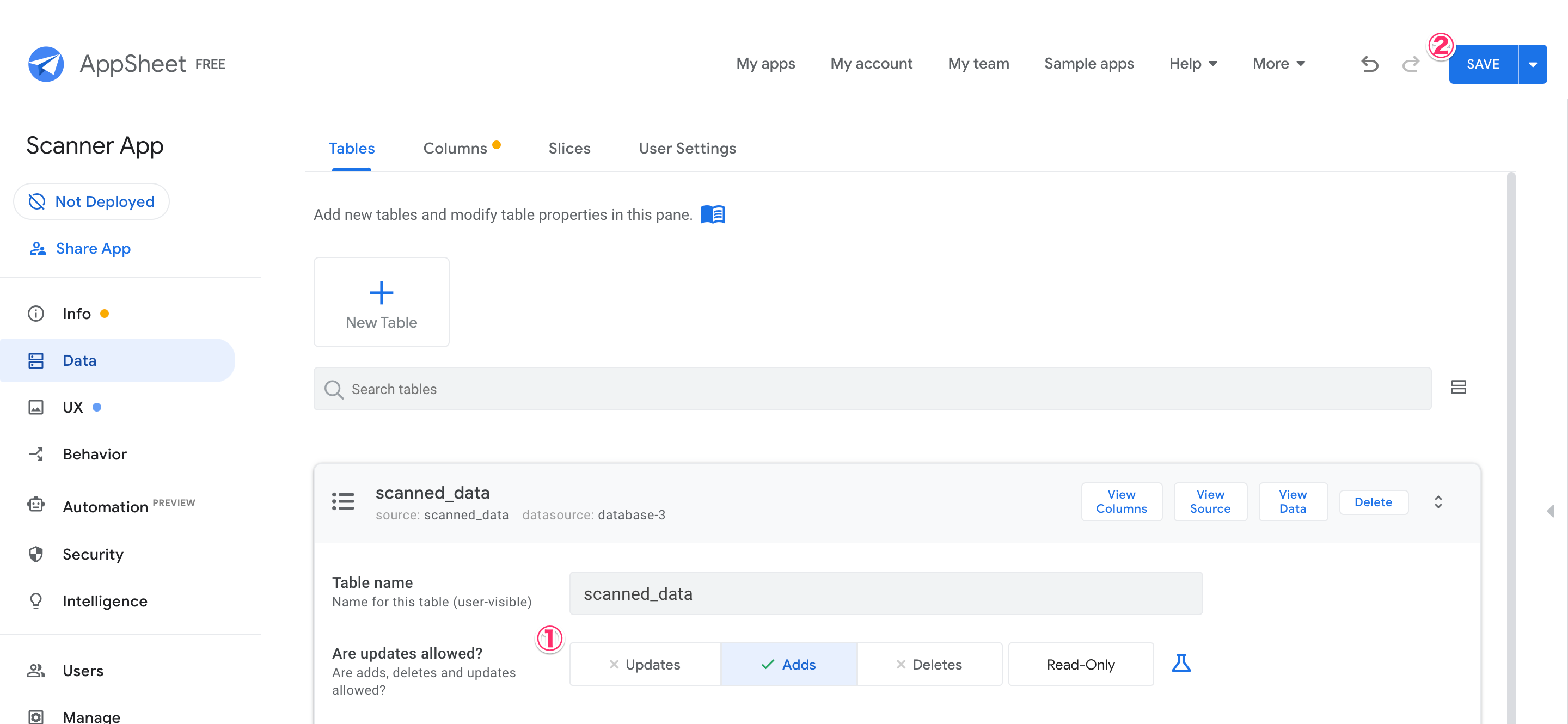Click the undo arrow icon

(x=1370, y=64)
